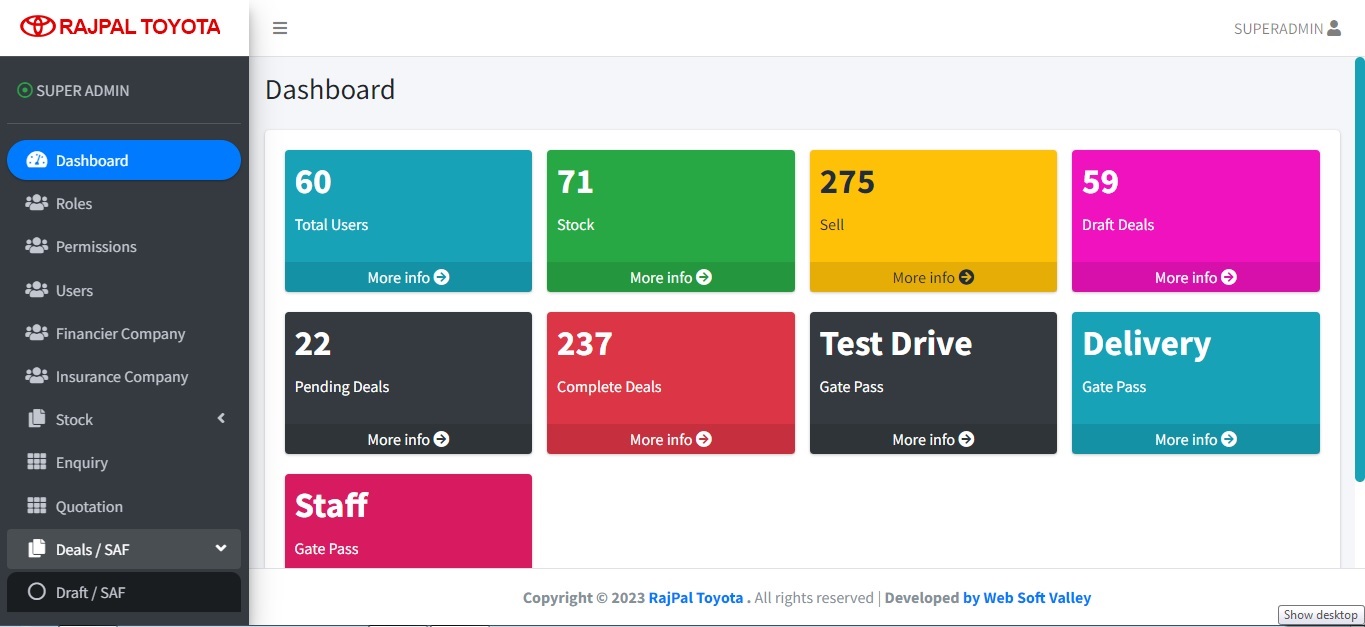Screen dimensions: 1365x627
Task: Click the 71 Stock count
Action: (x=575, y=182)
